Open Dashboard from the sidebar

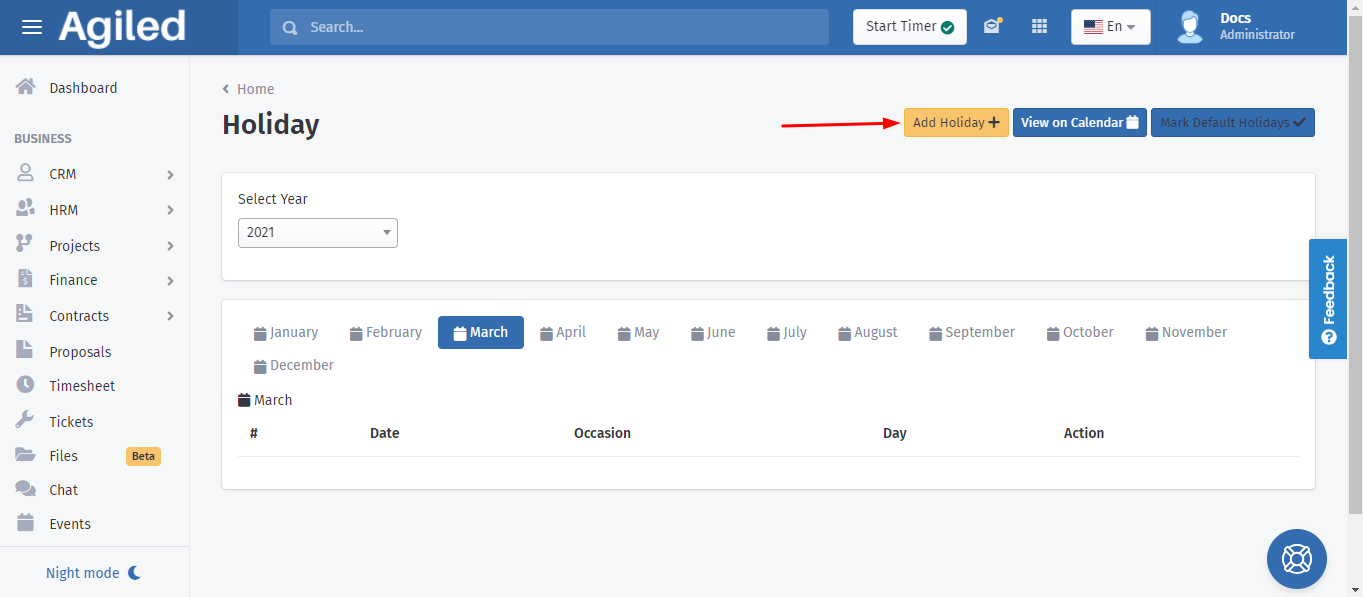83,88
